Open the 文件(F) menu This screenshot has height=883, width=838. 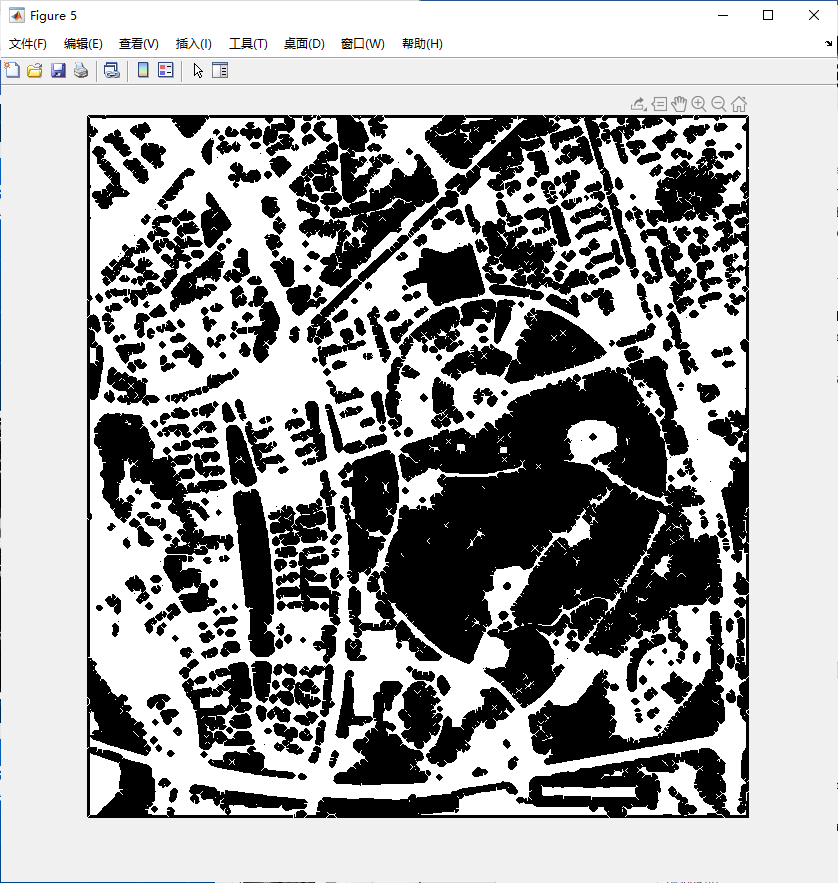click(28, 44)
